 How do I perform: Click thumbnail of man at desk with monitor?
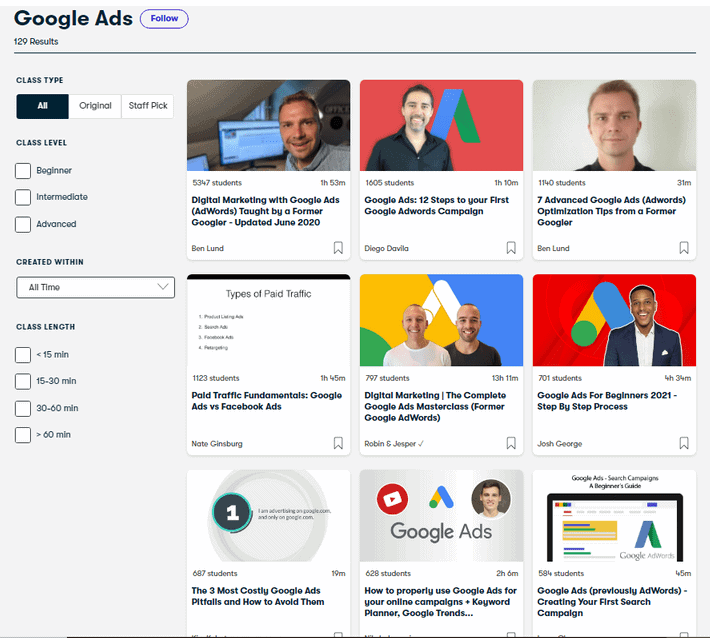coord(269,125)
